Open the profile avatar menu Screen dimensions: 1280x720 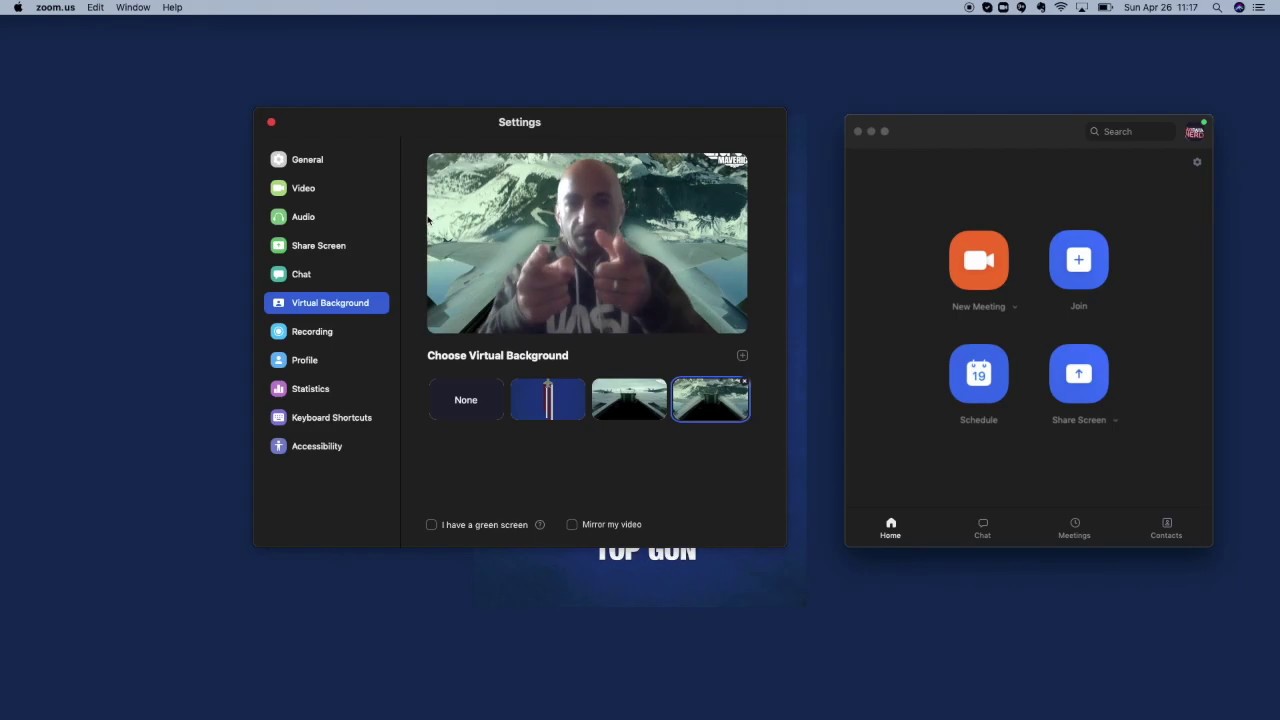pos(1195,132)
